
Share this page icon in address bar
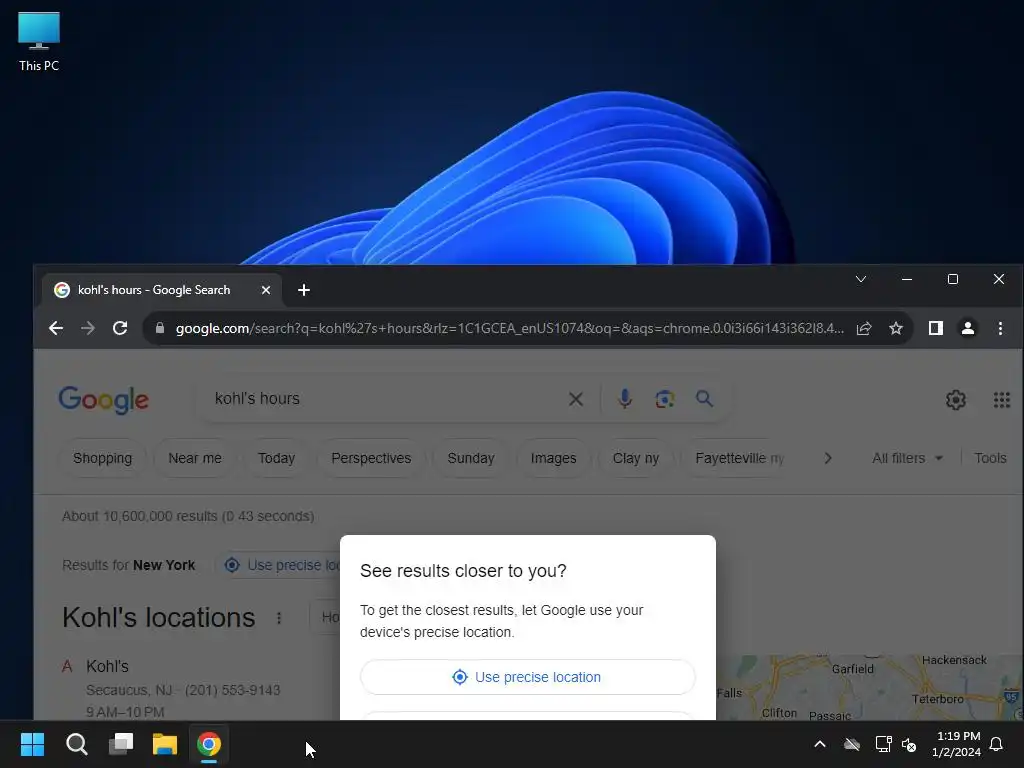[864, 328]
